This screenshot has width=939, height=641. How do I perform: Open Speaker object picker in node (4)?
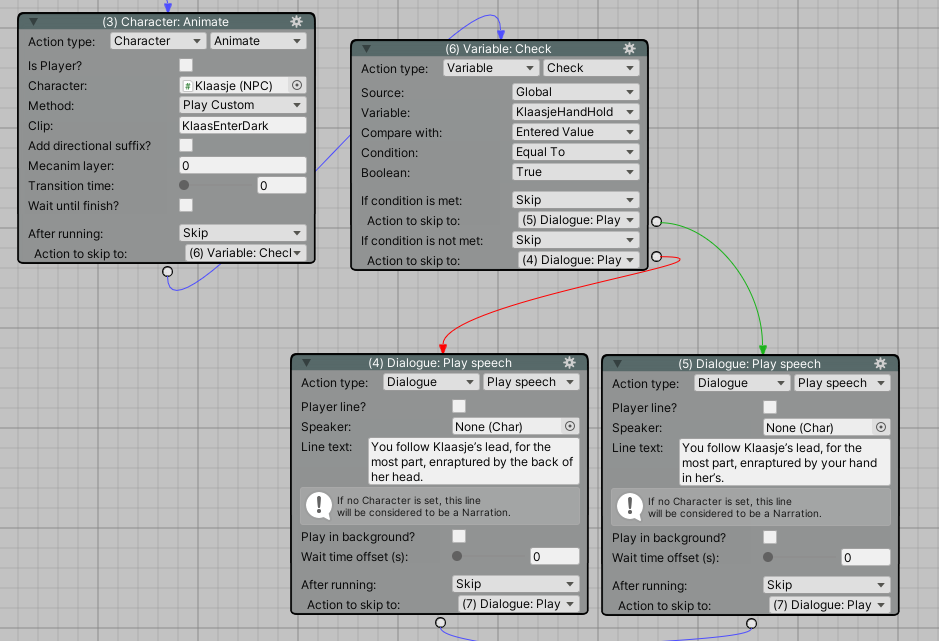click(570, 427)
